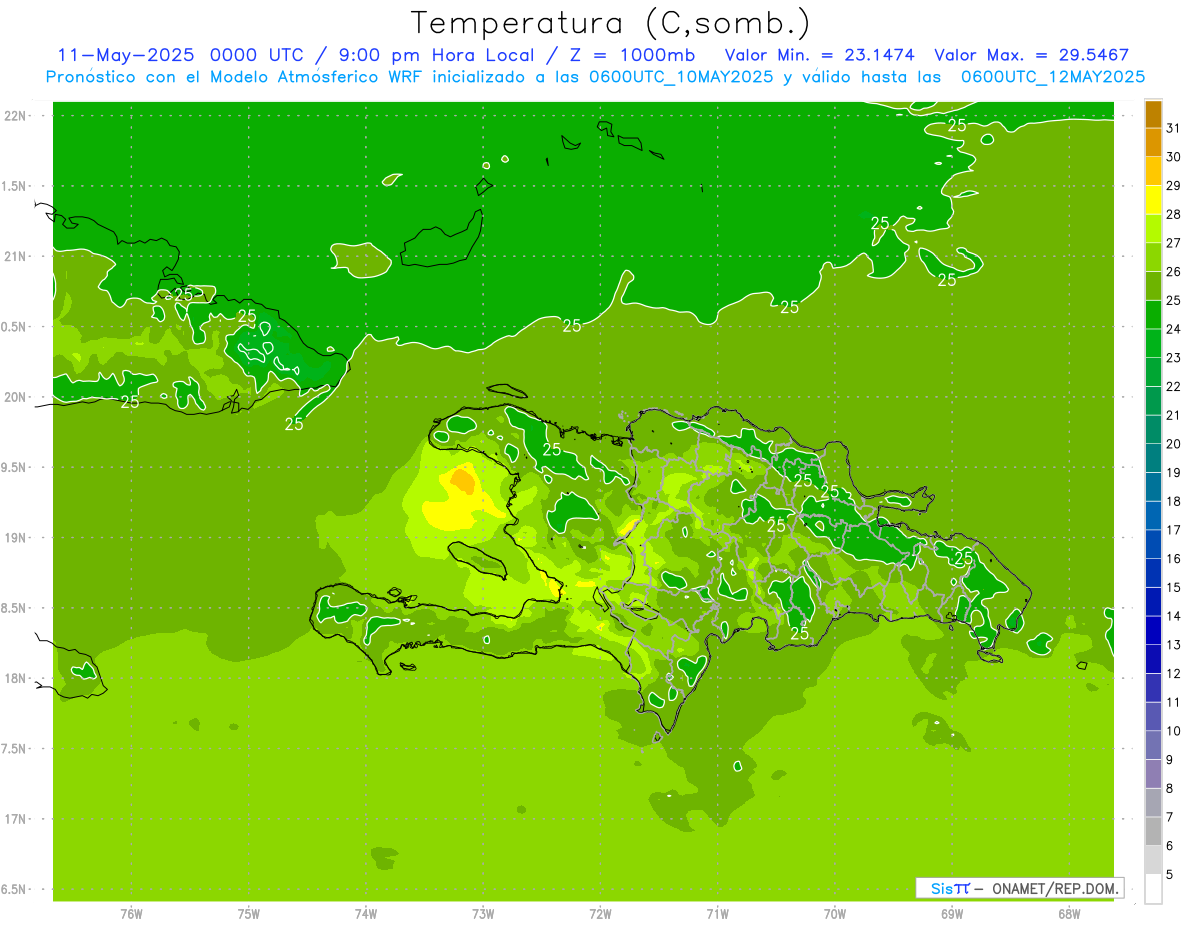Click the color scale label "26"

pos(1174,272)
